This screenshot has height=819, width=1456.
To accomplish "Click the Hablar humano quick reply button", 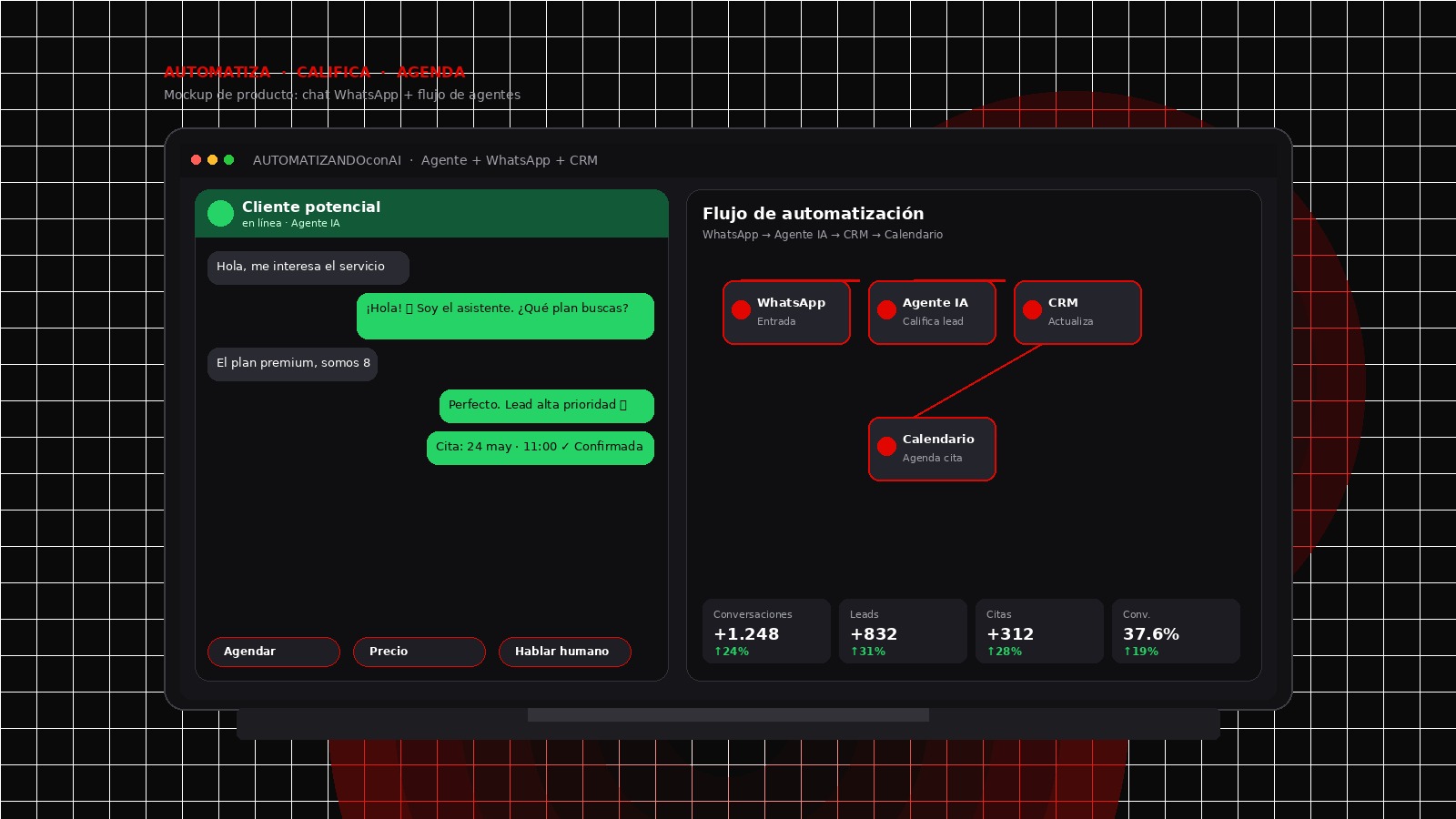I will (565, 652).
